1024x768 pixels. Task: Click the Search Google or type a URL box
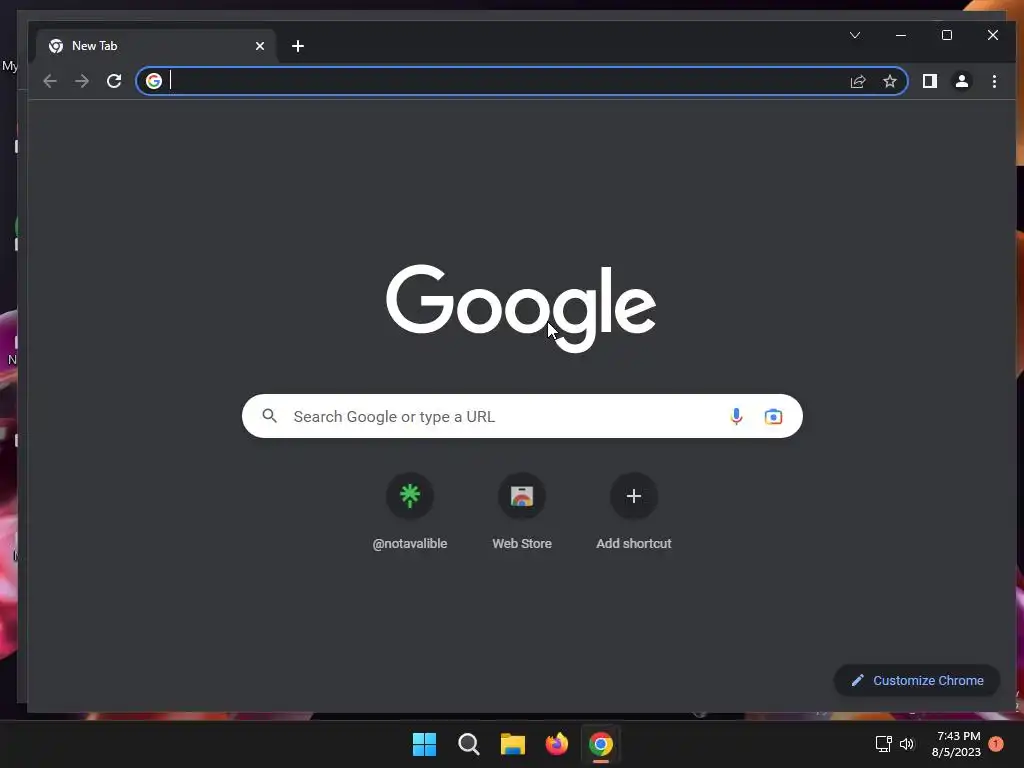click(x=522, y=416)
